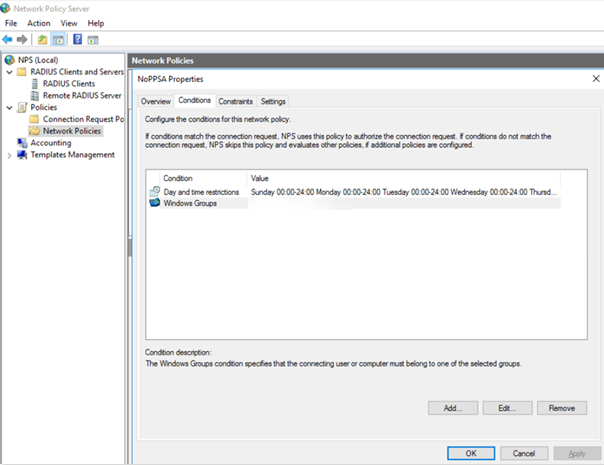The height and width of the screenshot is (465, 604).
Task: Open the Action menu
Action: 39,23
